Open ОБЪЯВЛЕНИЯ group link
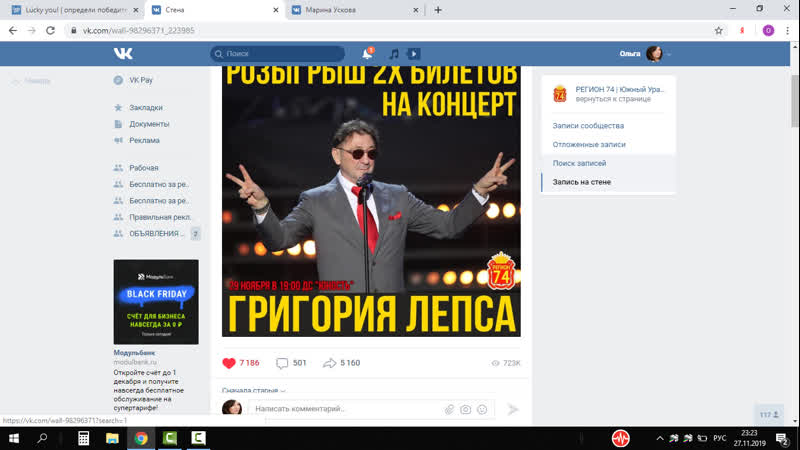 click(156, 234)
